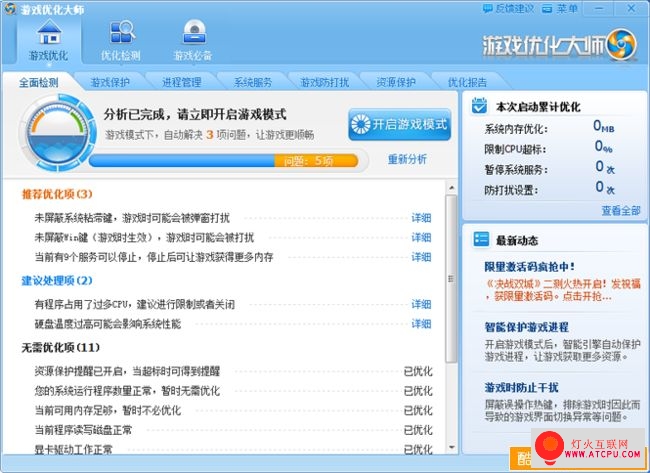The image size is (650, 473).
Task: Switch to the 进程管理 tab
Action: tap(182, 82)
